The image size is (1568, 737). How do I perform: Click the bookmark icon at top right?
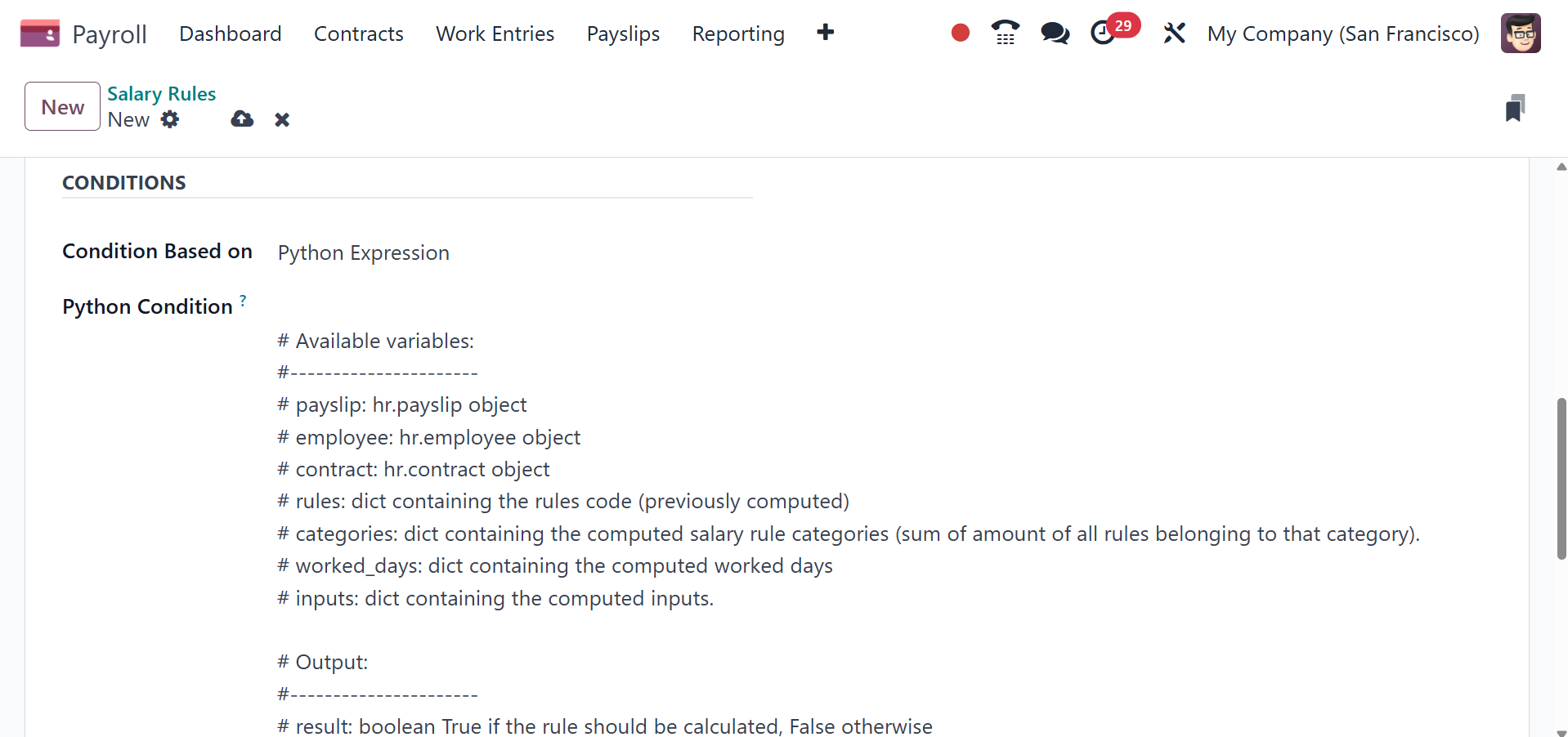[x=1514, y=108]
